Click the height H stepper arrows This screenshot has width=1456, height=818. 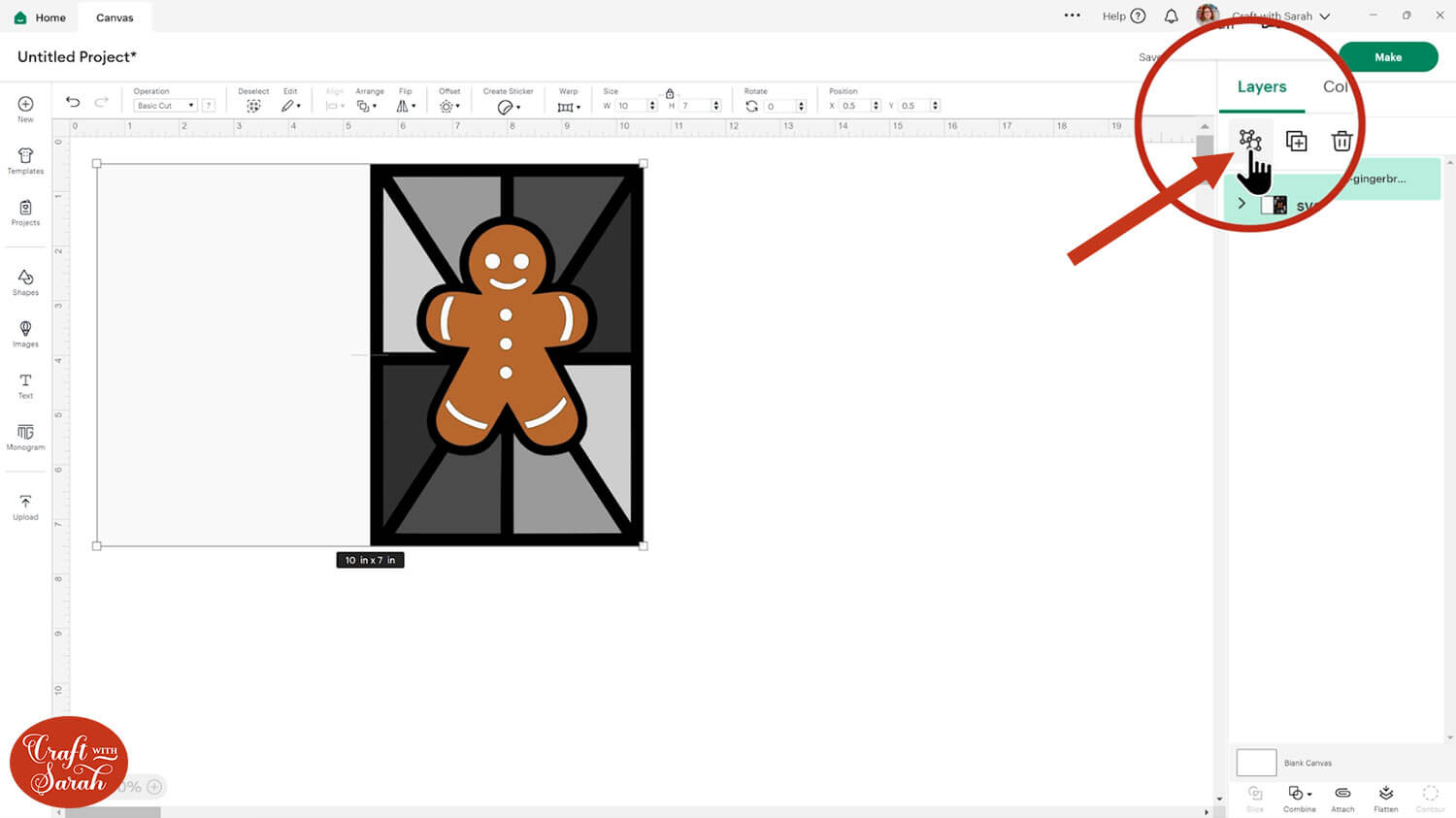pyautogui.click(x=716, y=106)
